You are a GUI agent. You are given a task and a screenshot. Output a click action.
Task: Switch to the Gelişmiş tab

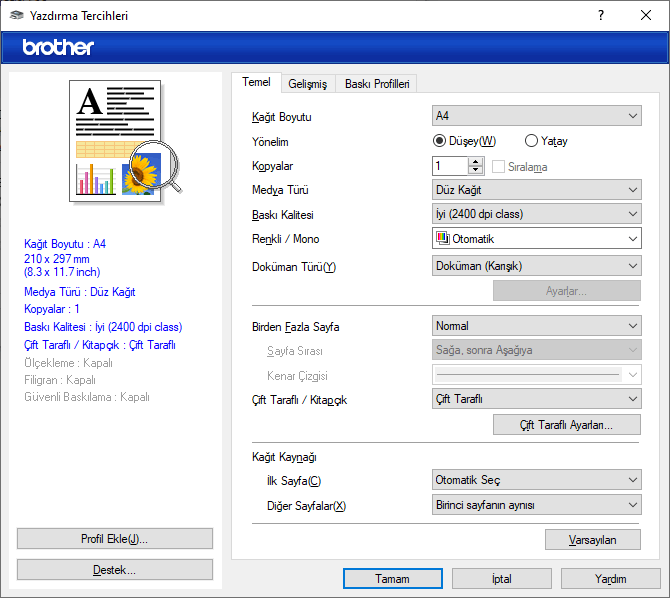coord(308,84)
